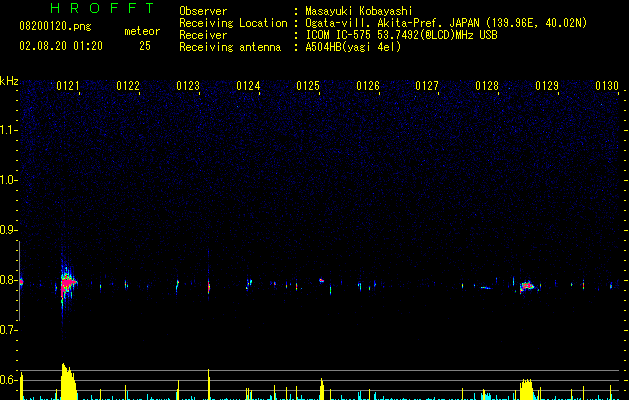
Task: Click time marker 0121
Action: pos(68,86)
